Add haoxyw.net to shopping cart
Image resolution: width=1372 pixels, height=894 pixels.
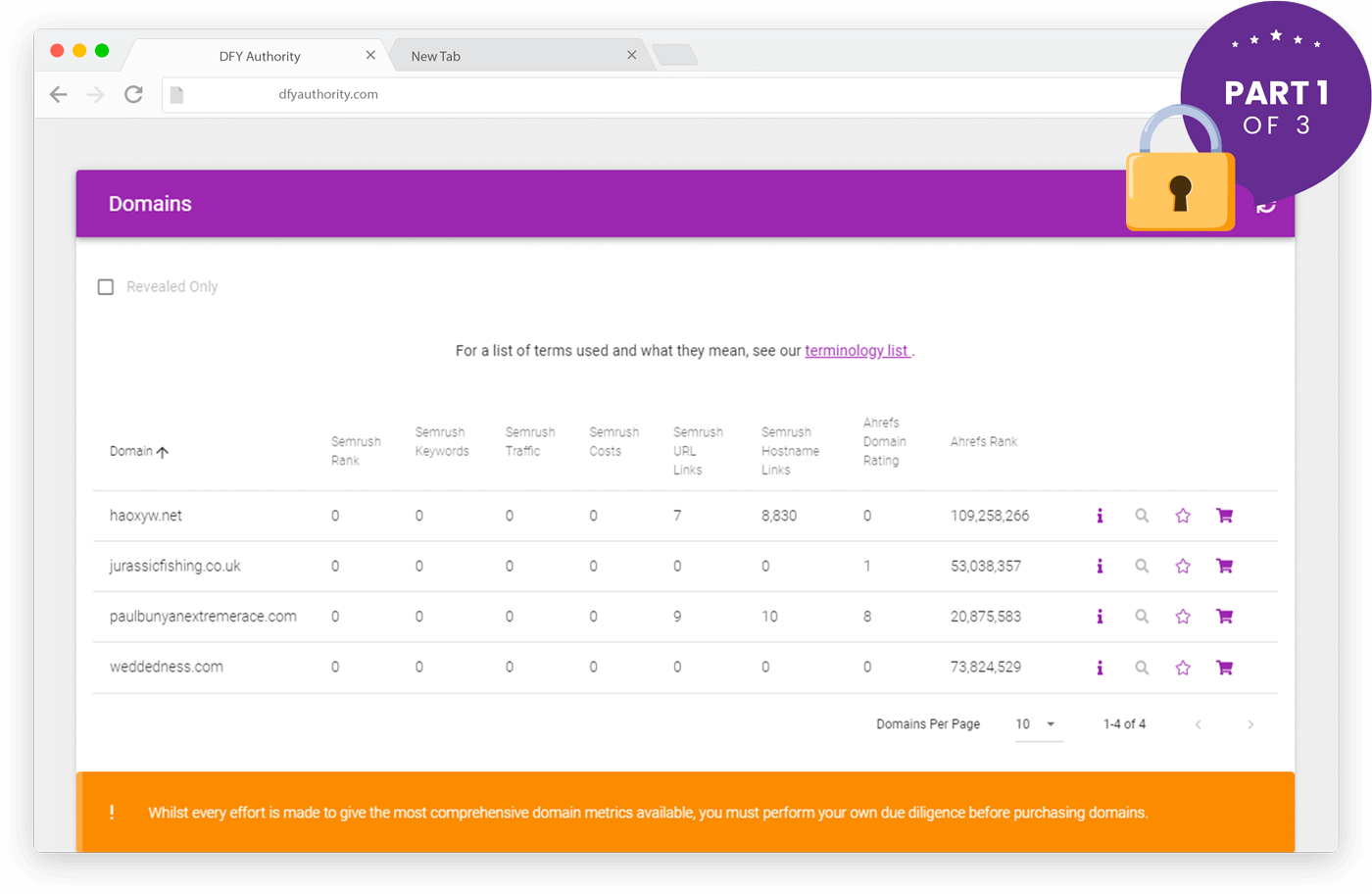(1224, 516)
